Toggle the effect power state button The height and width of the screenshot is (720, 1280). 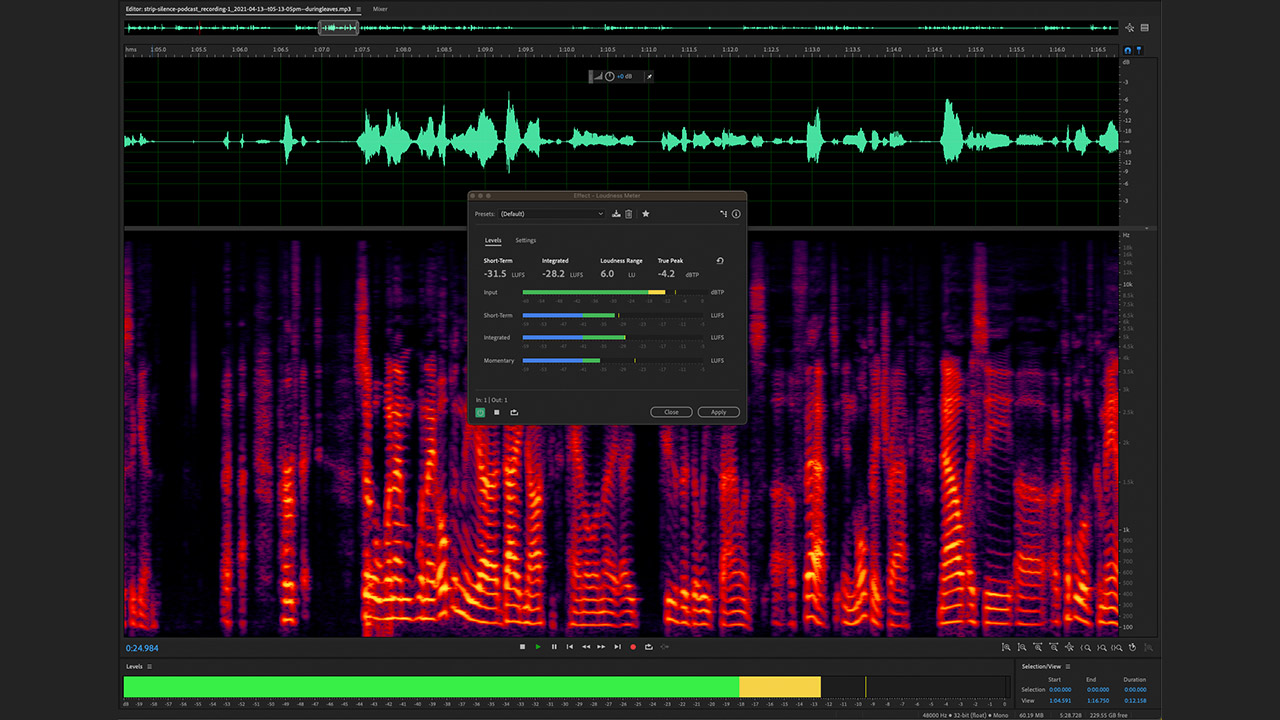(480, 412)
